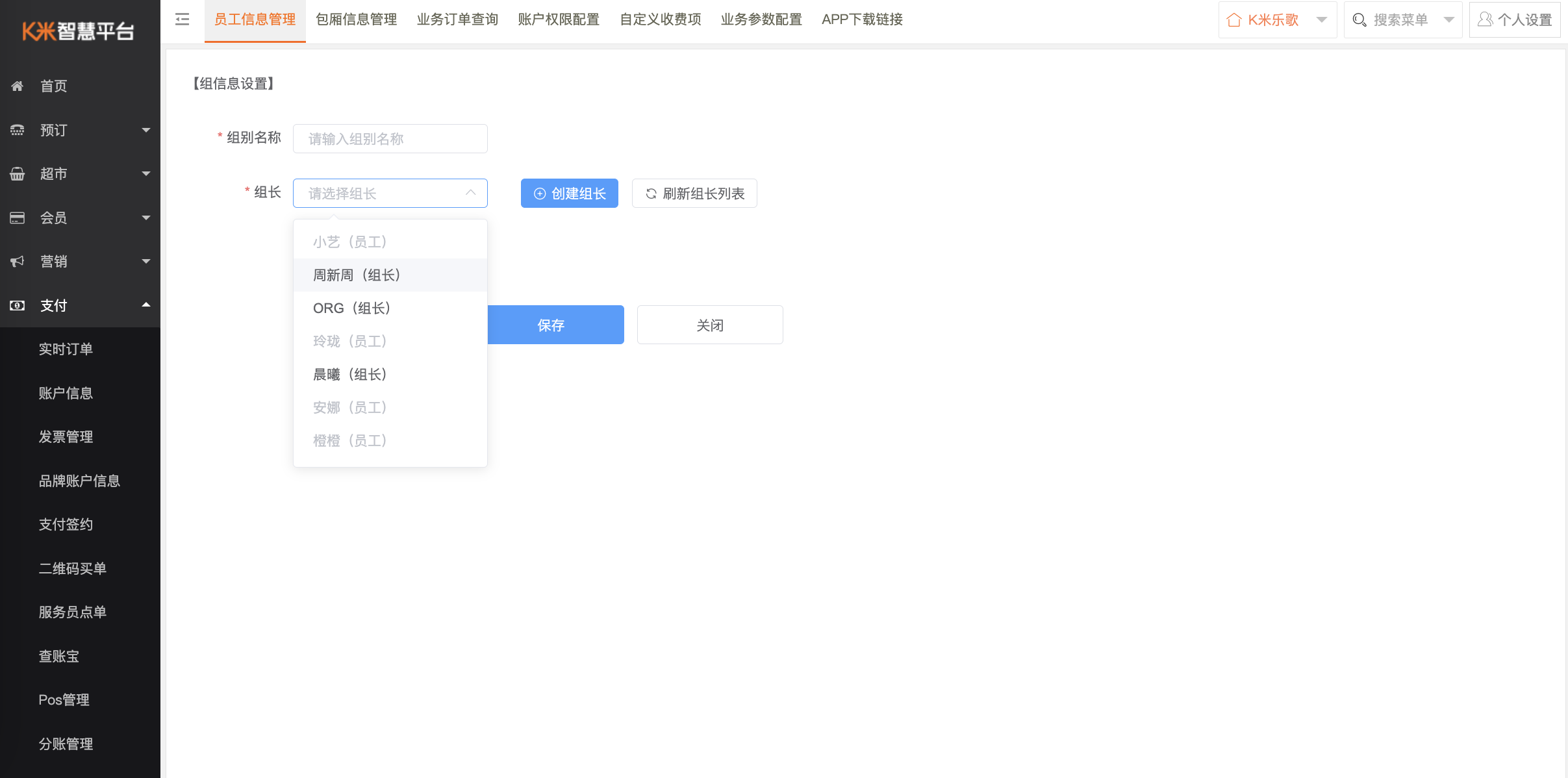This screenshot has height=778, width=1568.
Task: Expand the 预订 sidebar menu
Action: (x=146, y=130)
